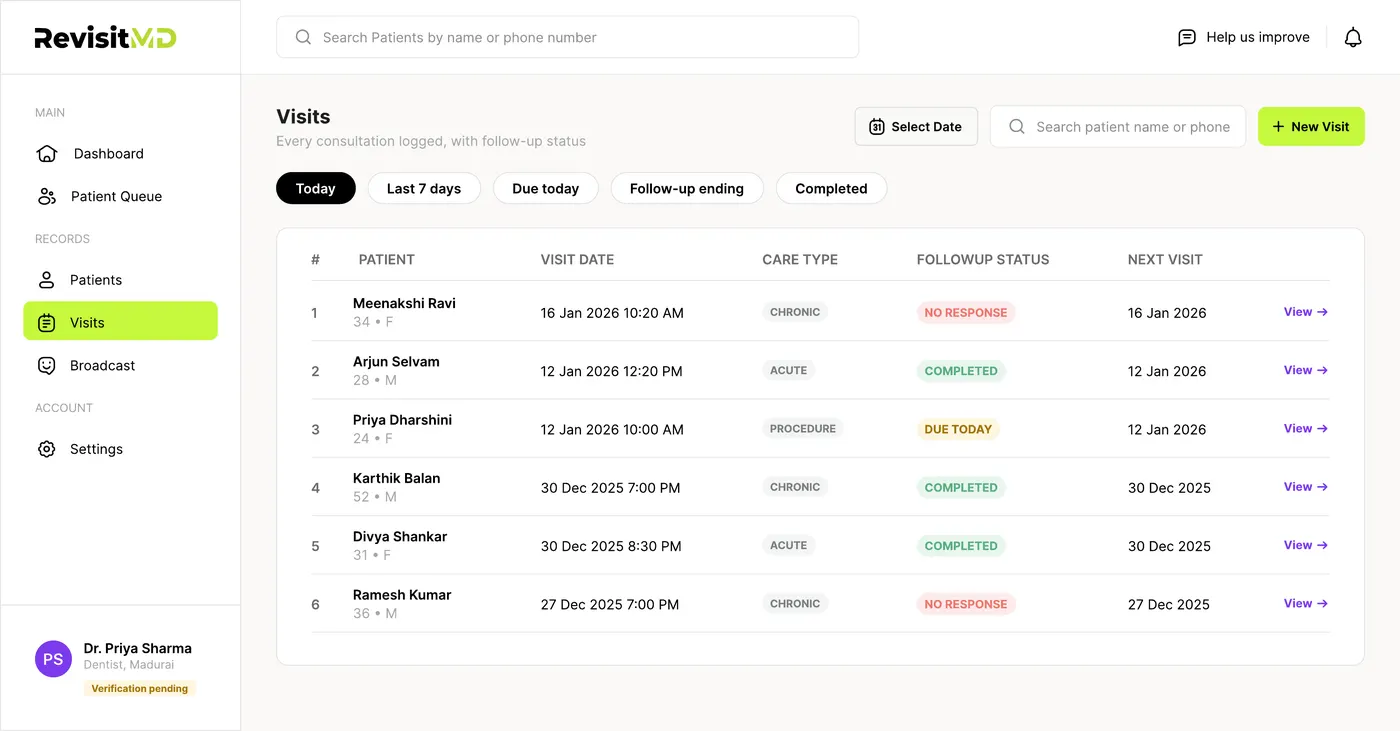Image resolution: width=1400 pixels, height=731 pixels.
Task: Click COMPLETED status for Arjun Selvam
Action: [961, 371]
